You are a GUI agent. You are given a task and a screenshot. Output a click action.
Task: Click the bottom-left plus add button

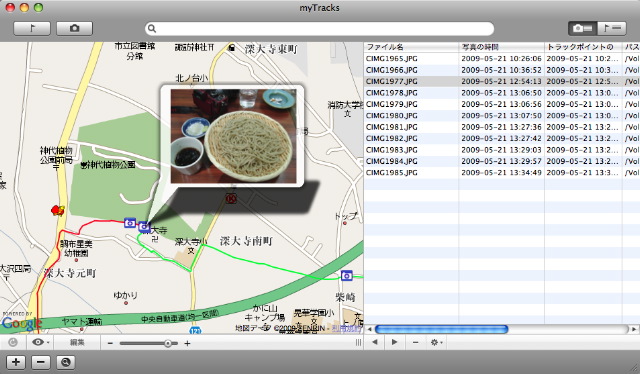point(16,362)
